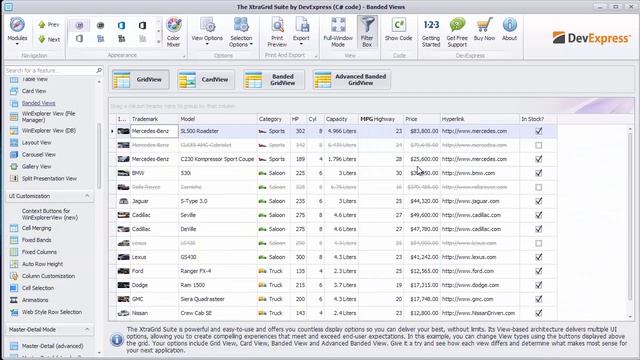This screenshot has width=640, height=360.
Task: Click the search magnifier in feature search
Action: pos(99,70)
